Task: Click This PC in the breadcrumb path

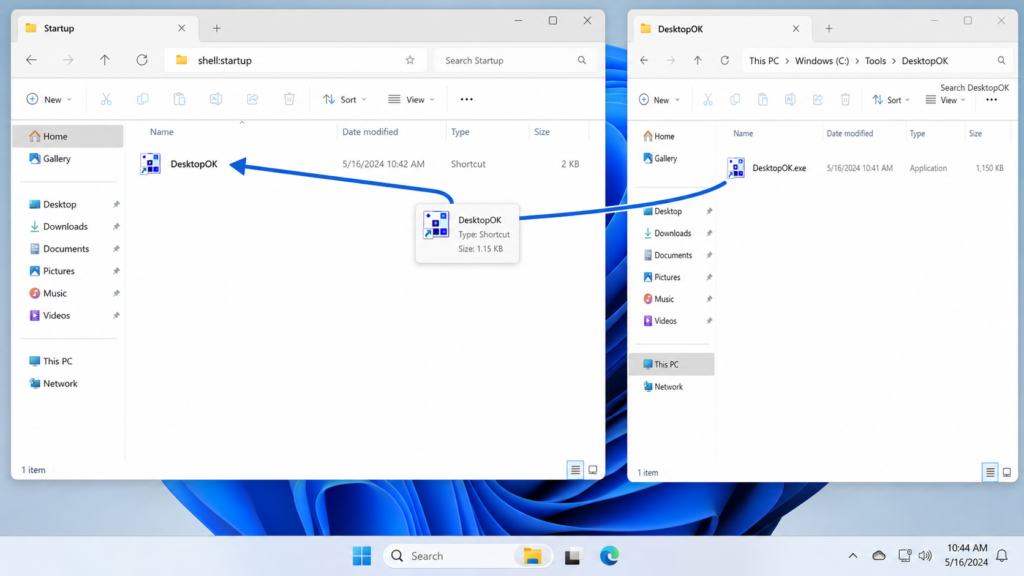Action: [x=763, y=61]
